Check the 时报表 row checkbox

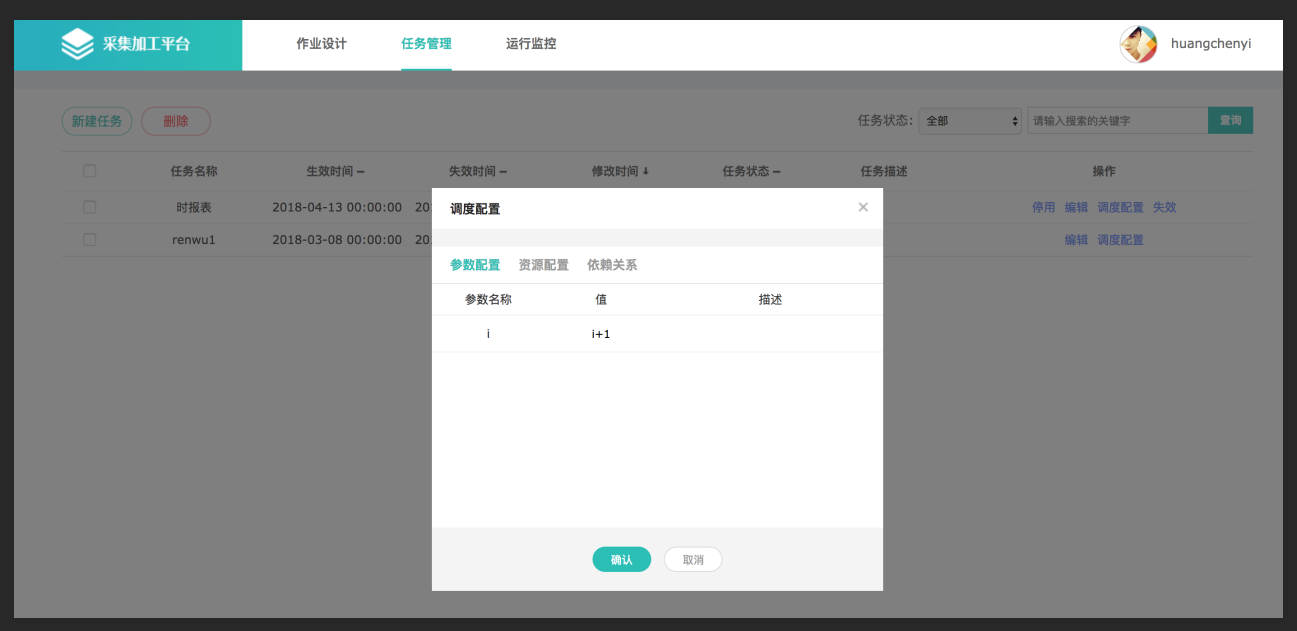click(x=90, y=207)
